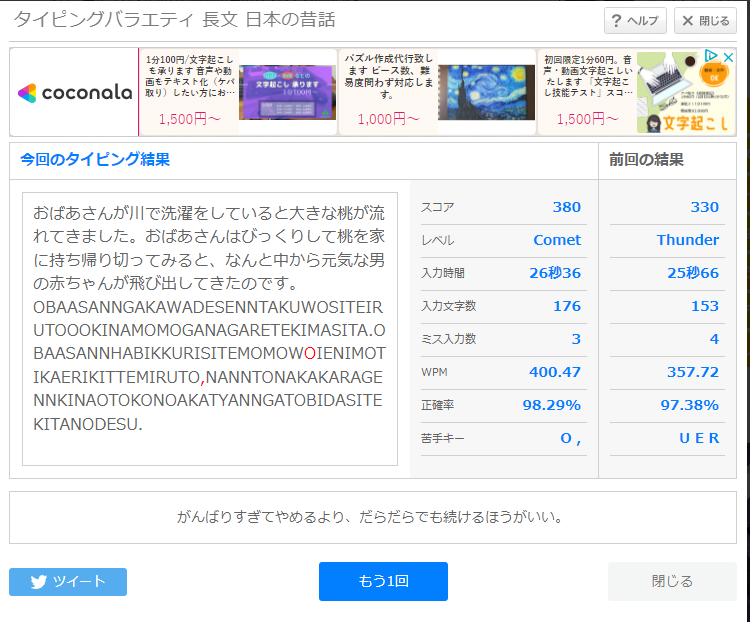
Task: Click the current score value 380
Action: (566, 207)
